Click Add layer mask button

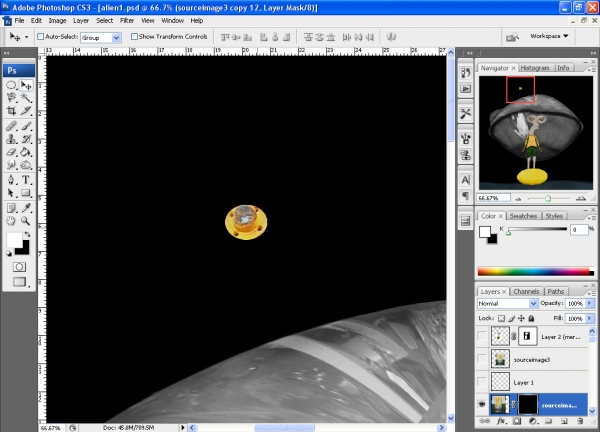coord(517,421)
